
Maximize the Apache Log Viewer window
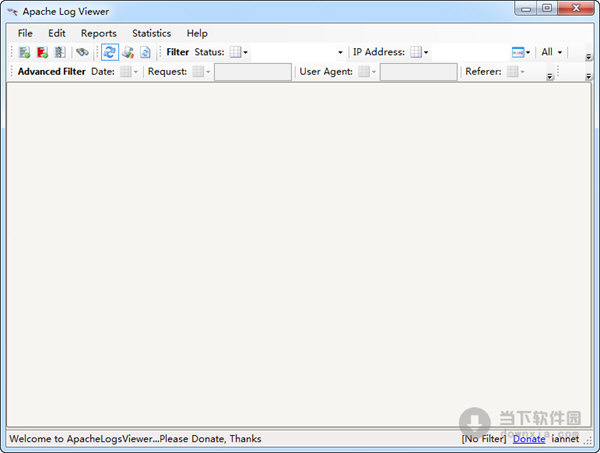[547, 8]
